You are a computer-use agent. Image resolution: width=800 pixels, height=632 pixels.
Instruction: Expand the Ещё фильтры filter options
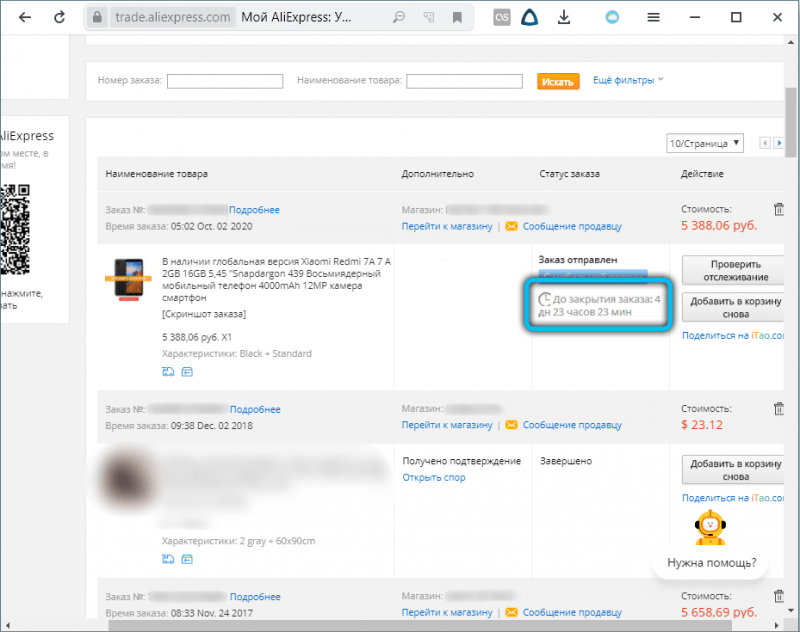point(628,80)
